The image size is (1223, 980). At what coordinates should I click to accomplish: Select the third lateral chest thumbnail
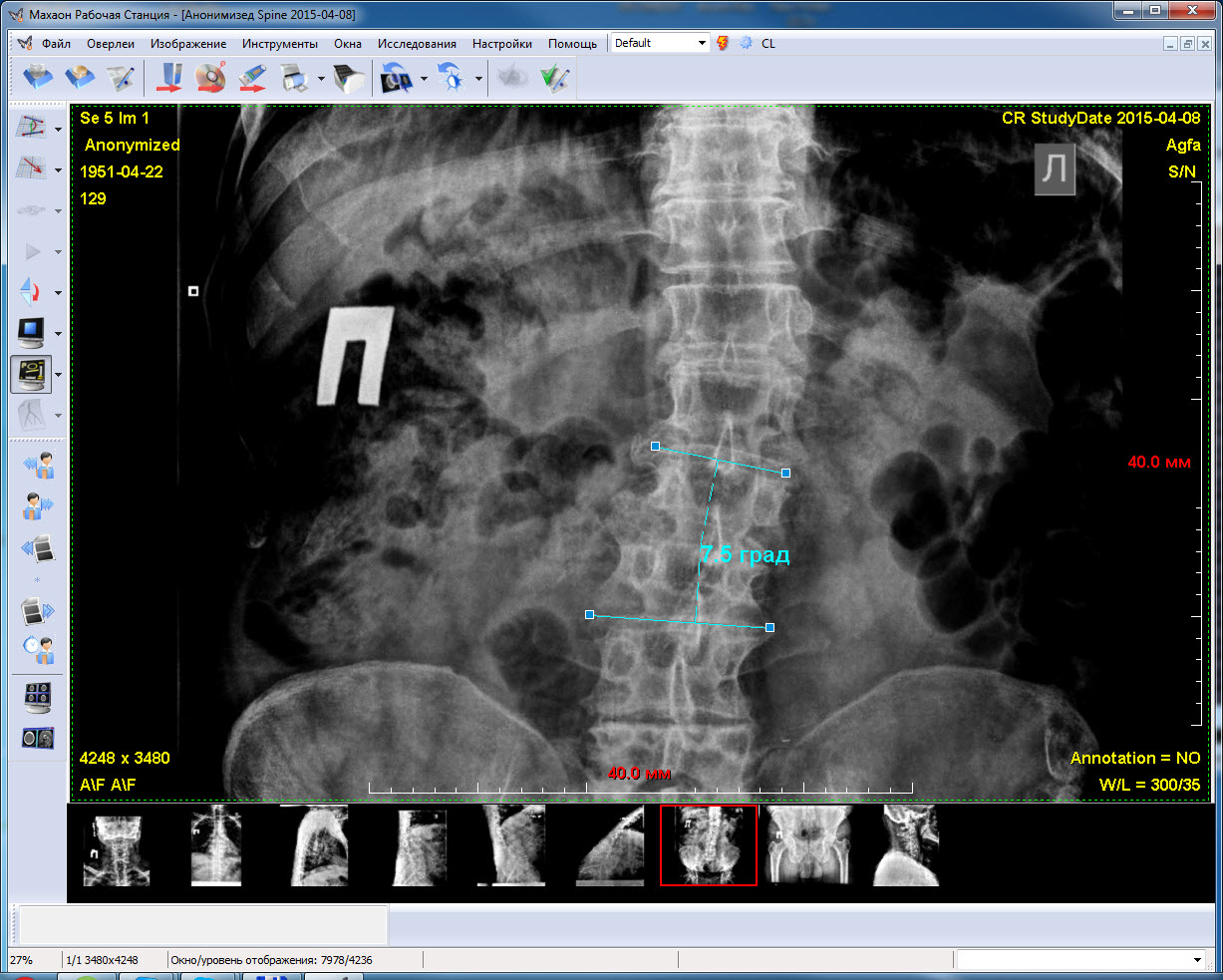point(319,845)
